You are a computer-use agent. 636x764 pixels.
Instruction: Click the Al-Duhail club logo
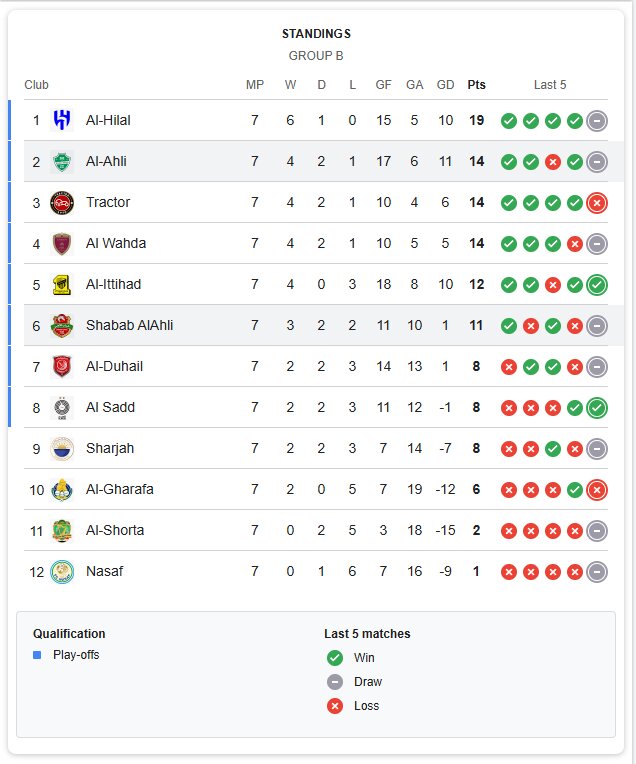tap(62, 366)
